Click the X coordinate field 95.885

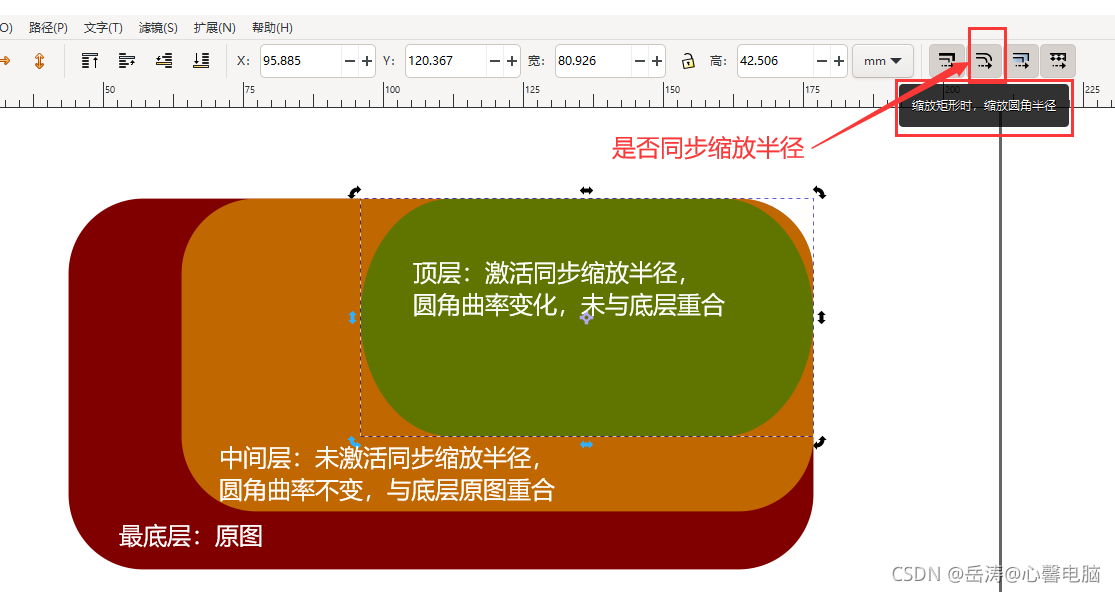tap(301, 61)
